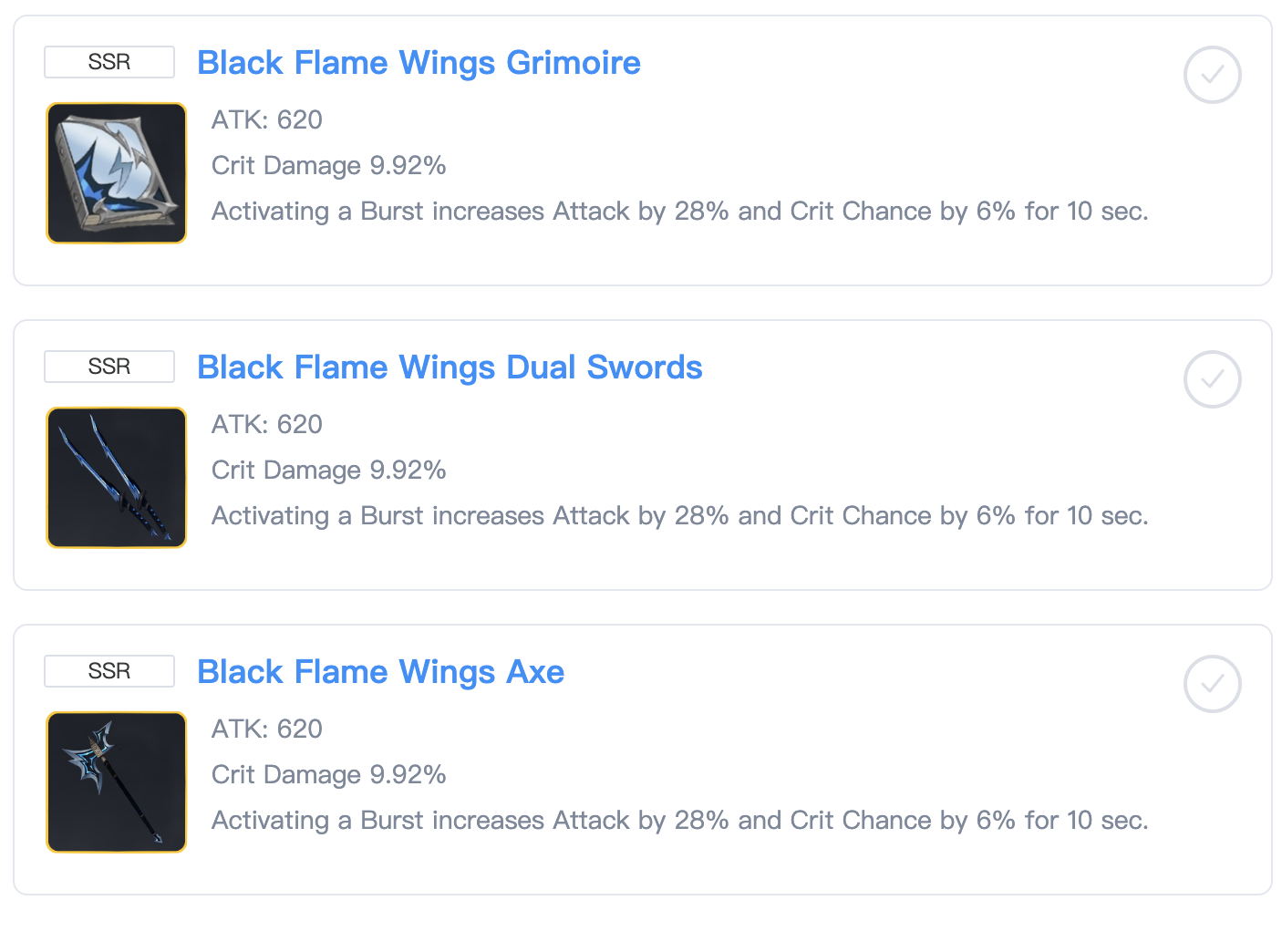Click the ATK: 620 stat on the Grimoire card
1282x952 pixels.
266,119
